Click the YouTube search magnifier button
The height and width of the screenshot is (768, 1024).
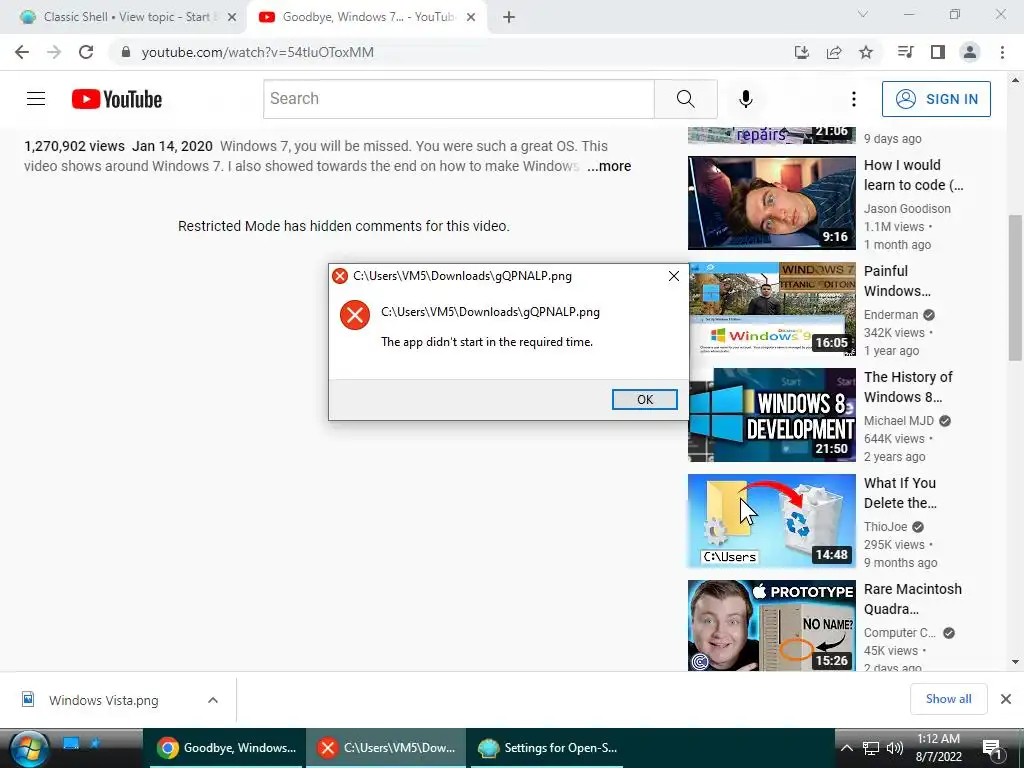pyautogui.click(x=686, y=99)
